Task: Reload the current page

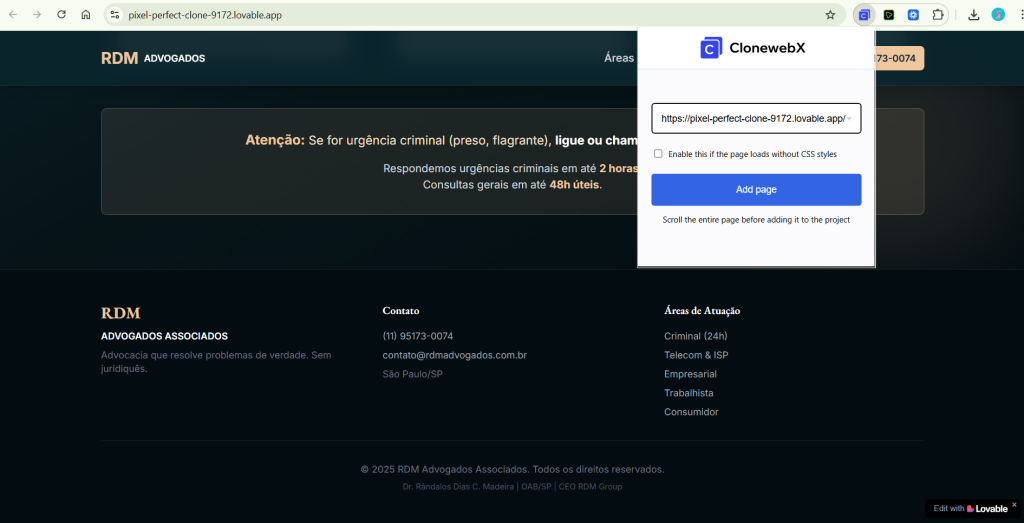Action: pos(61,14)
